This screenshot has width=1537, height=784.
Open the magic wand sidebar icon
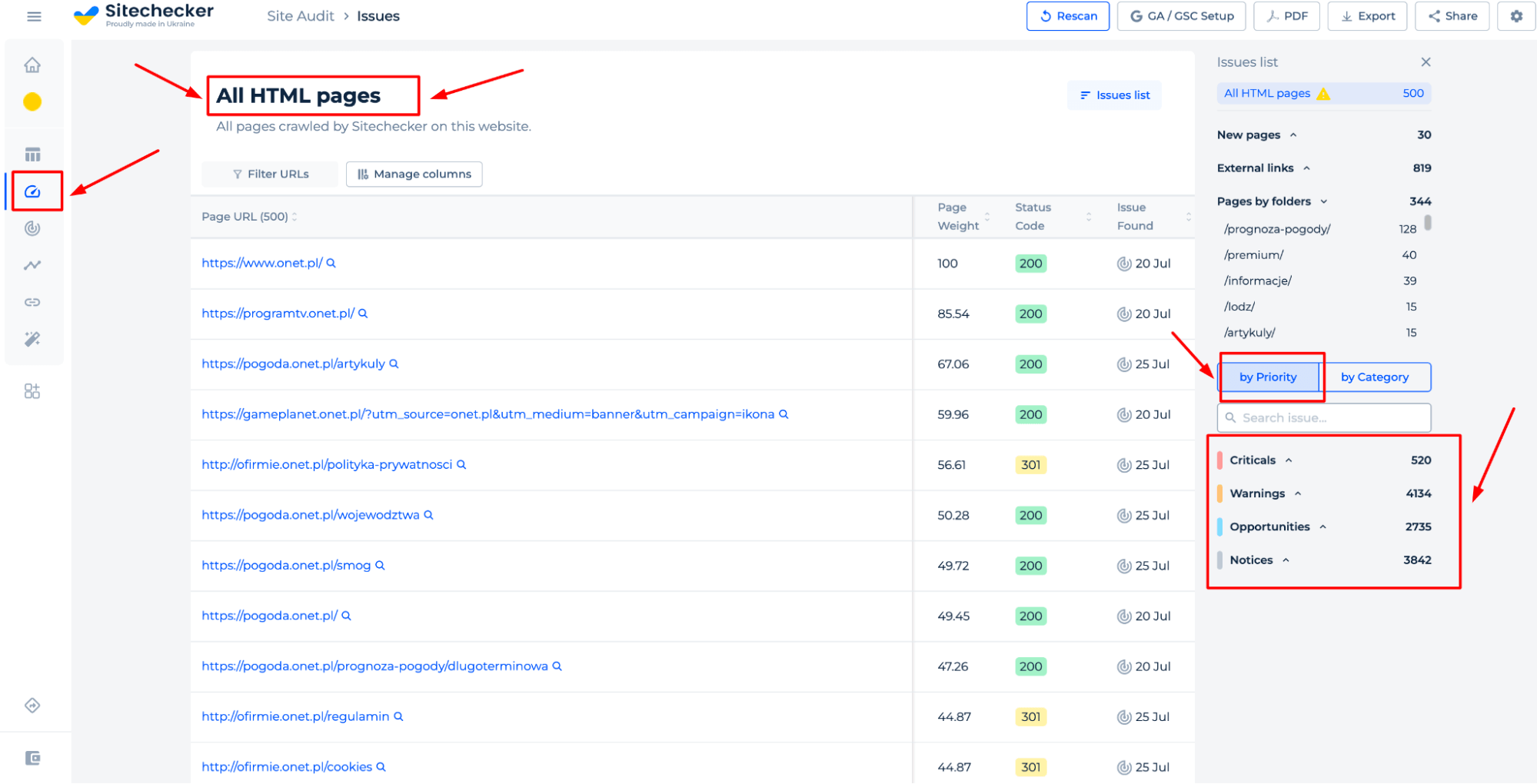pos(32,339)
